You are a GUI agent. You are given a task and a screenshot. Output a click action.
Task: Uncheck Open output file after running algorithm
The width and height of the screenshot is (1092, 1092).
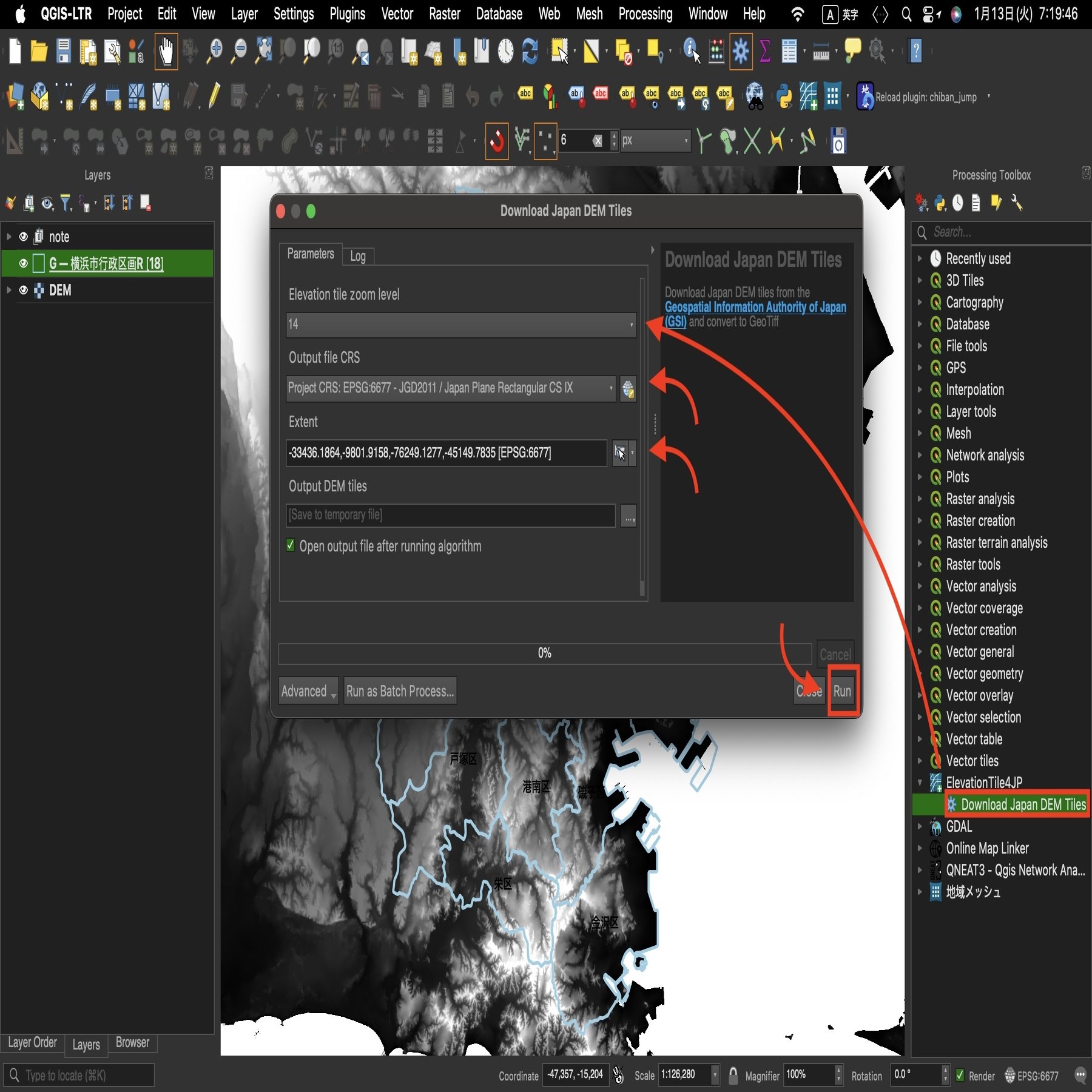[x=291, y=545]
